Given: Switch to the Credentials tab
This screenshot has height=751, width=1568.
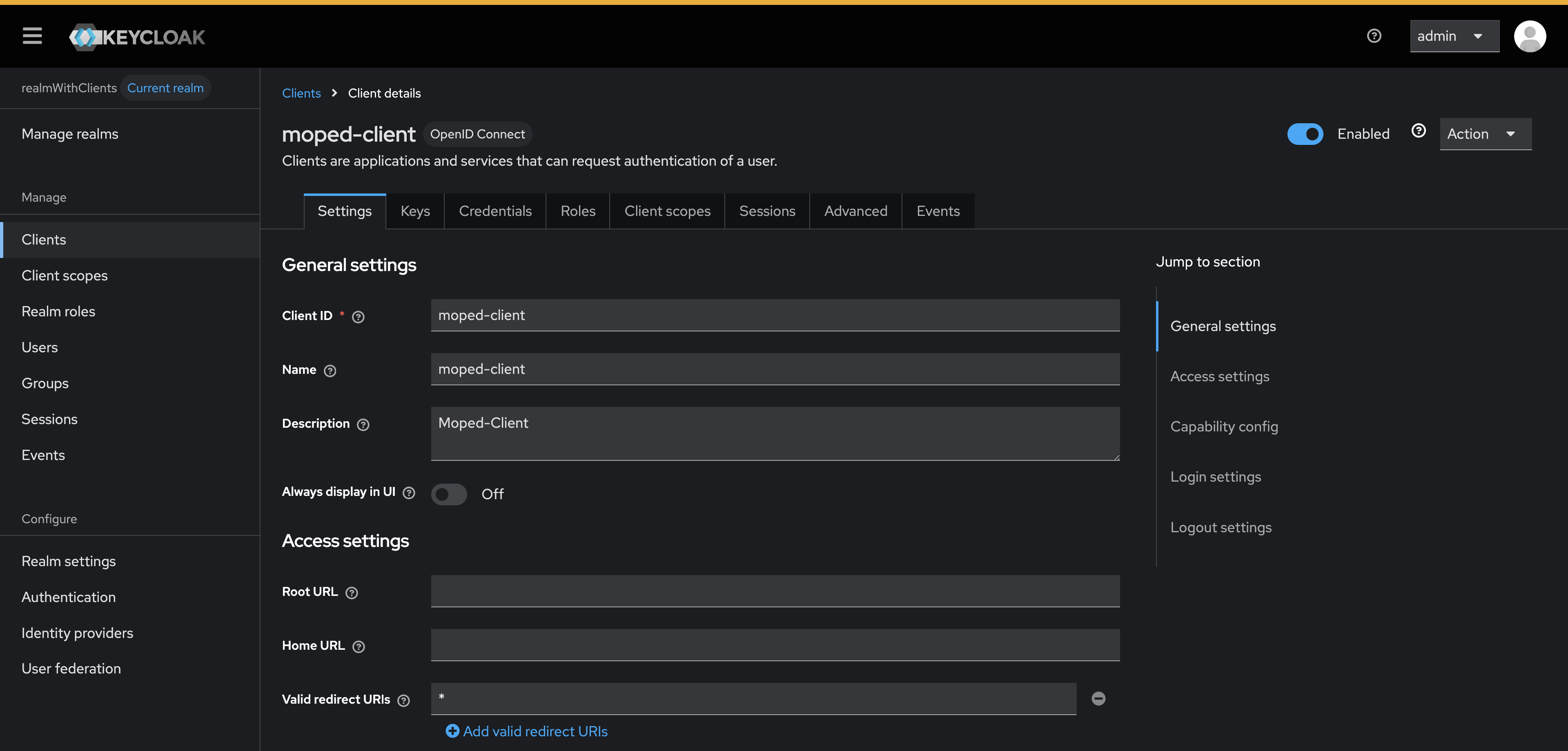Looking at the screenshot, I should tap(495, 211).
